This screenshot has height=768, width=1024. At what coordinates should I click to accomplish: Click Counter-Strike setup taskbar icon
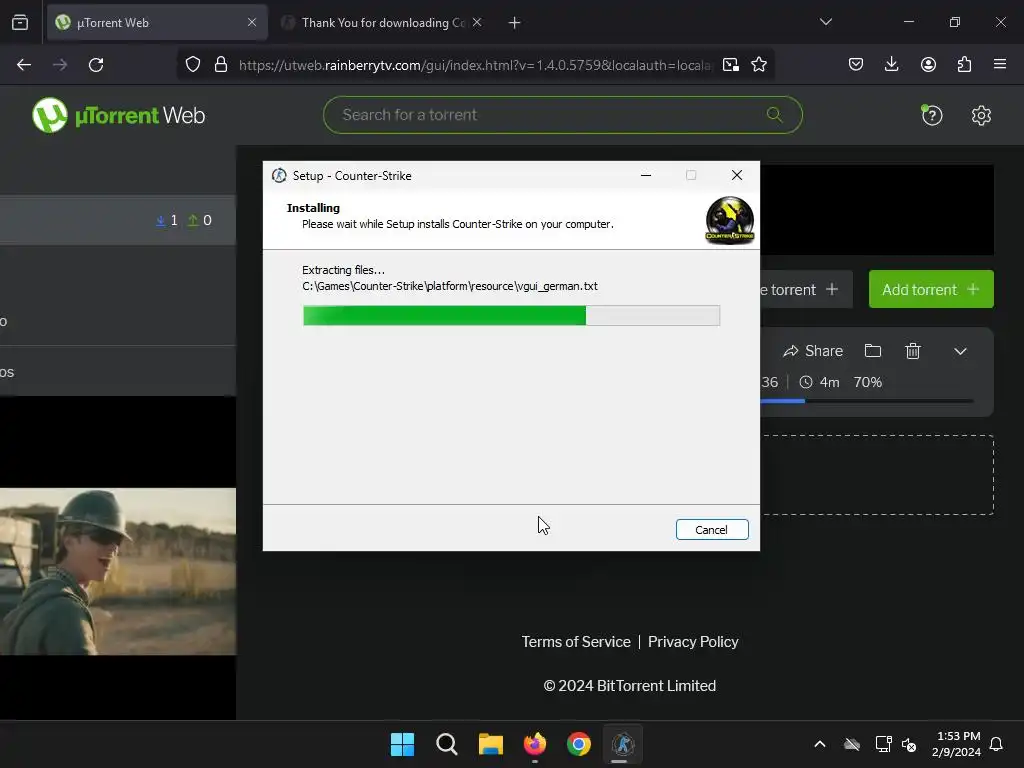[622, 744]
